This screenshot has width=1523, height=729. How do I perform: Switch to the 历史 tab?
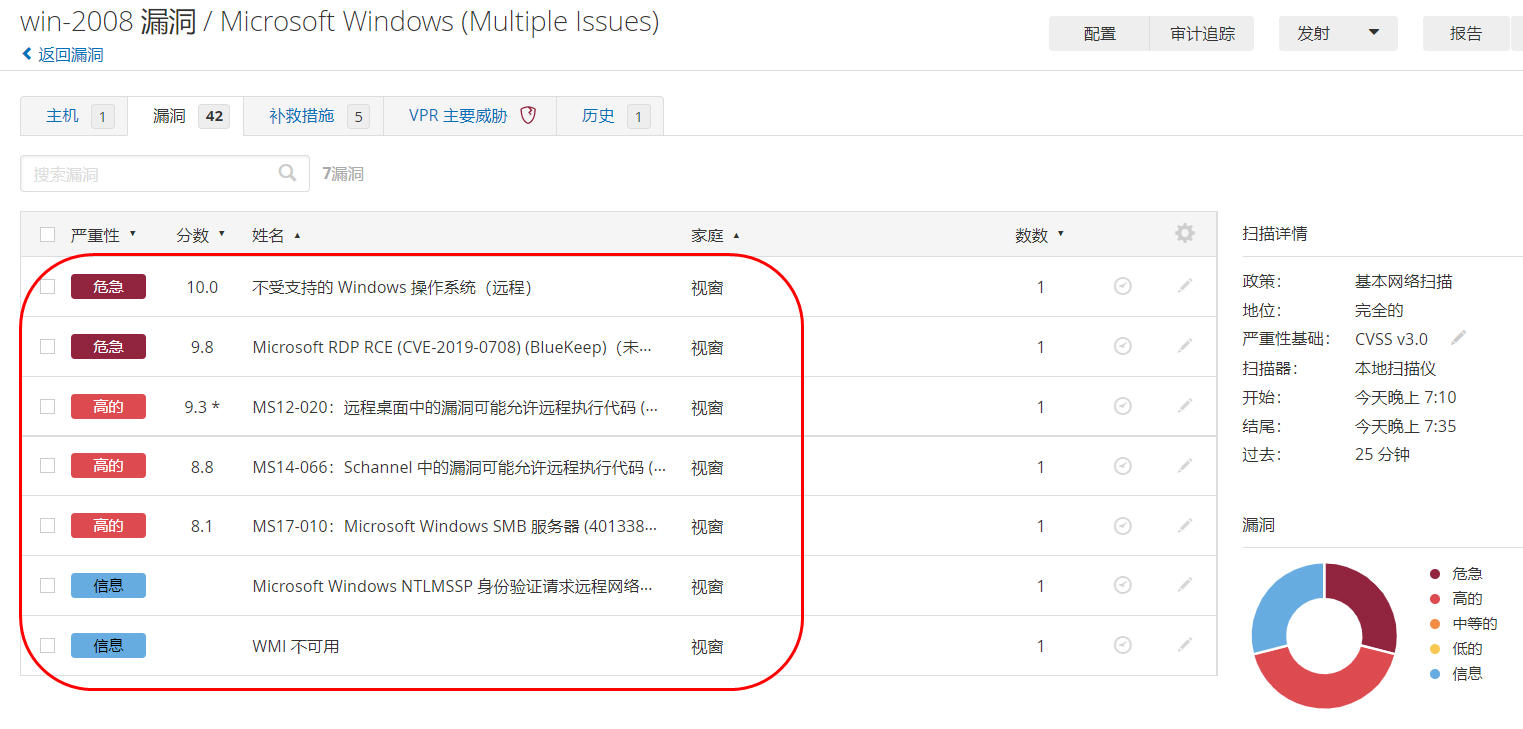(610, 116)
